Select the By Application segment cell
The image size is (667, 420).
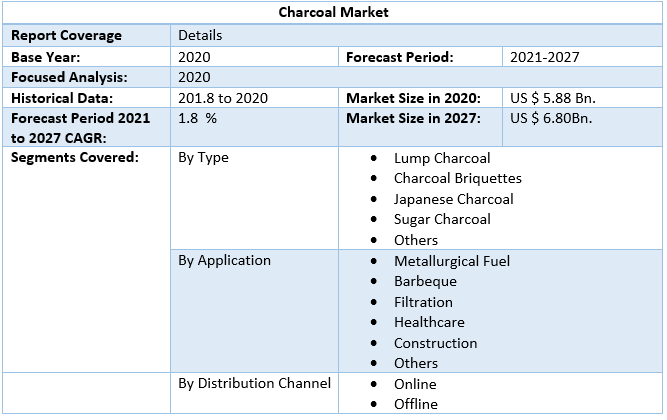tap(224, 260)
